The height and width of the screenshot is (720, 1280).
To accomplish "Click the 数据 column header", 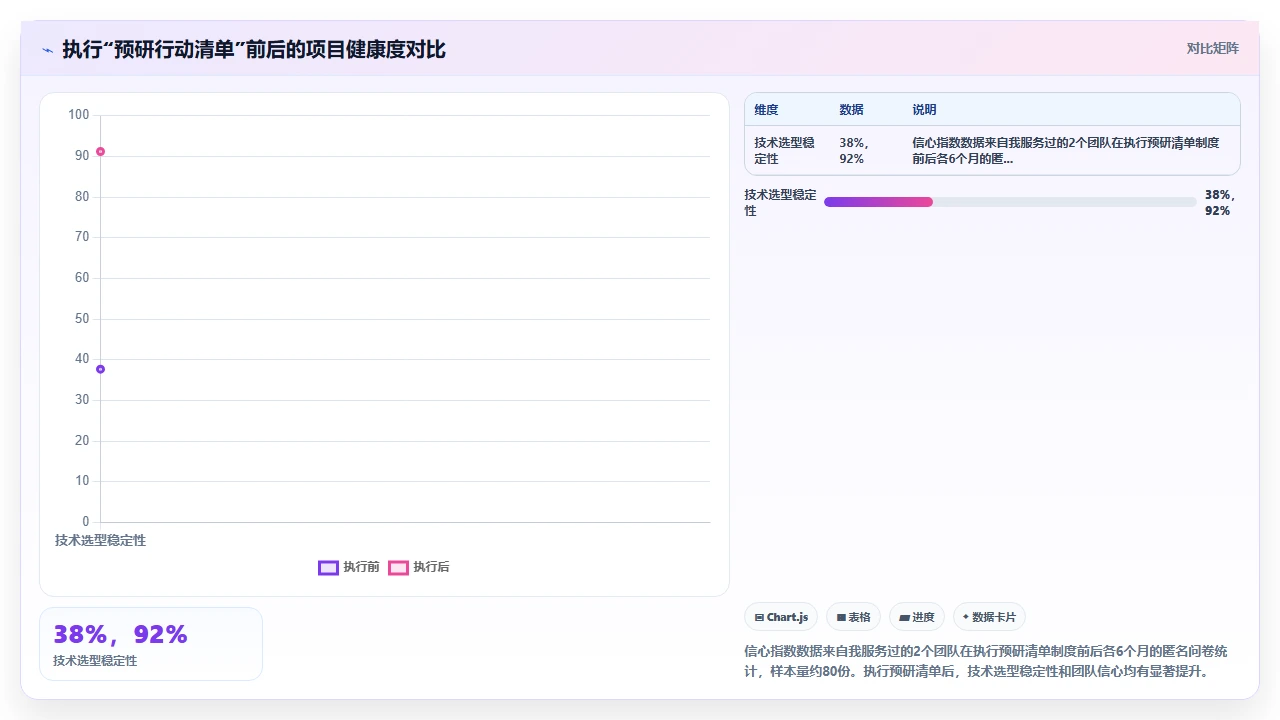I will pyautogui.click(x=851, y=110).
